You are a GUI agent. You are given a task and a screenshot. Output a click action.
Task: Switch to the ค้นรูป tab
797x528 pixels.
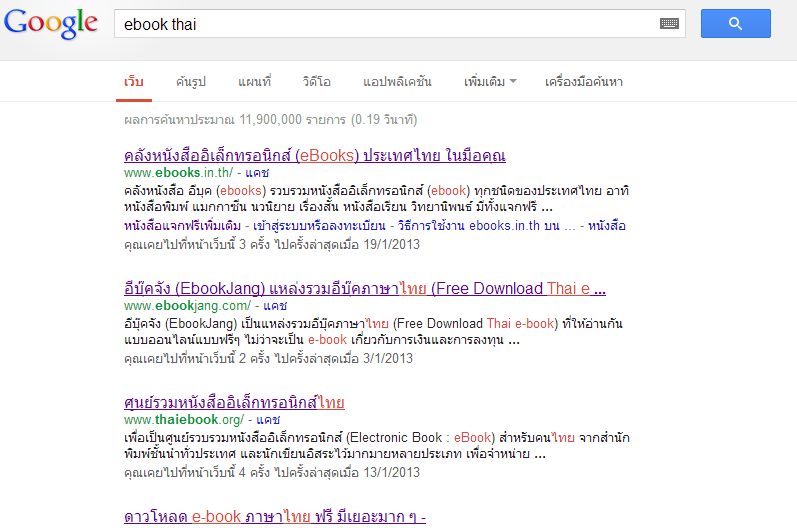click(191, 82)
